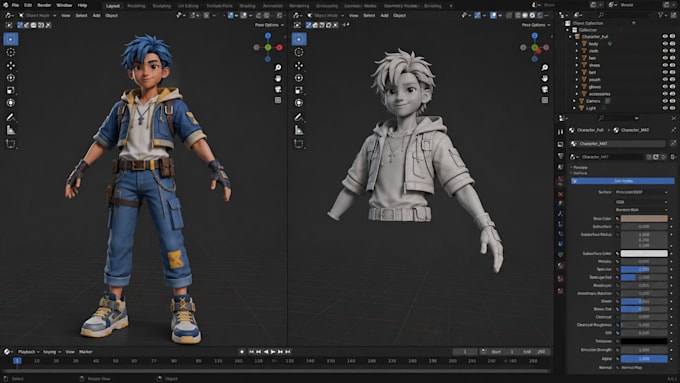Select the Scale tool in right viewport
680x383 pixels.
[x=299, y=90]
